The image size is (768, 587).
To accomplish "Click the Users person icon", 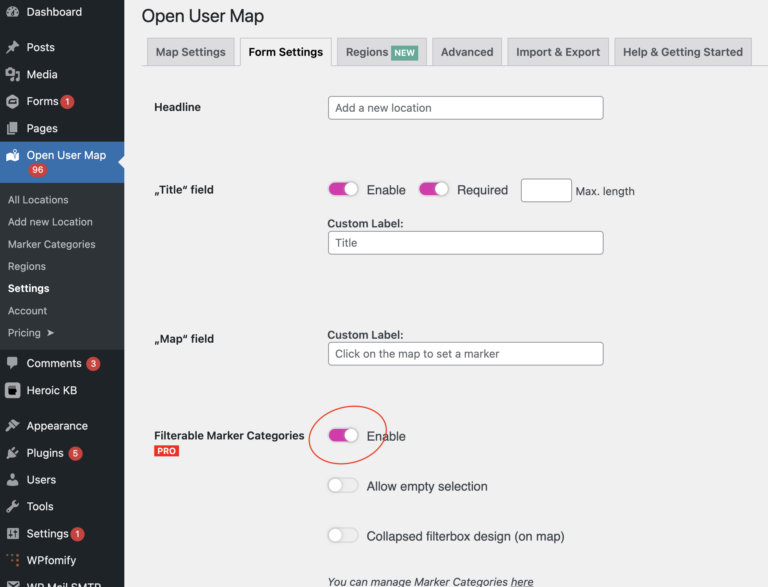I will [x=13, y=480].
